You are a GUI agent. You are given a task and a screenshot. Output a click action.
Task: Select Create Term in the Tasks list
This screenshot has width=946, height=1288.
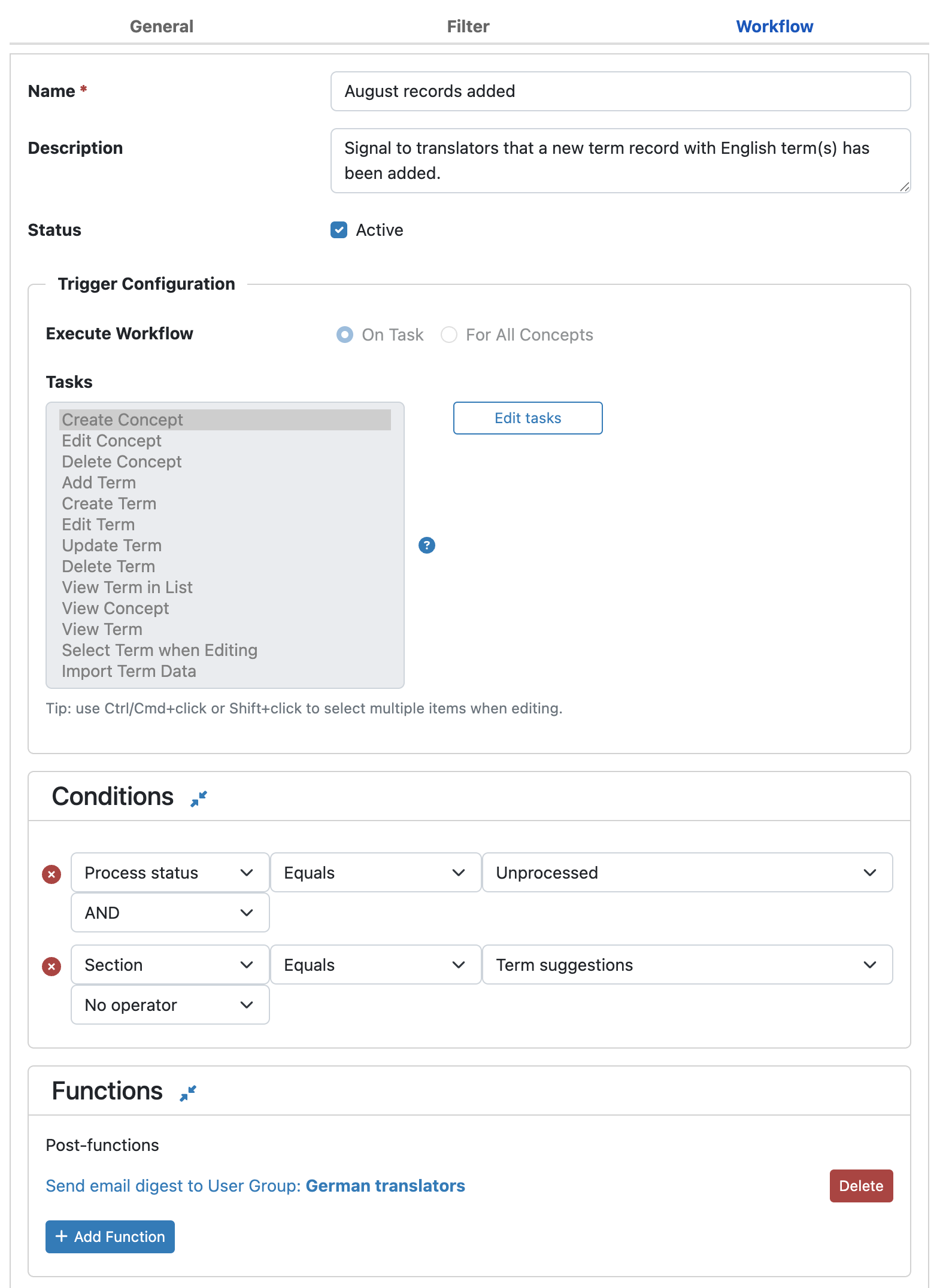[x=225, y=503]
